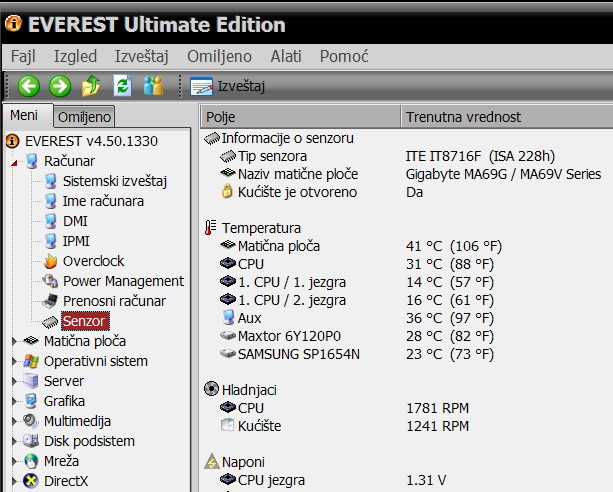Select the Informacije o senzoru group row
The height and width of the screenshot is (492, 613).
[279, 138]
